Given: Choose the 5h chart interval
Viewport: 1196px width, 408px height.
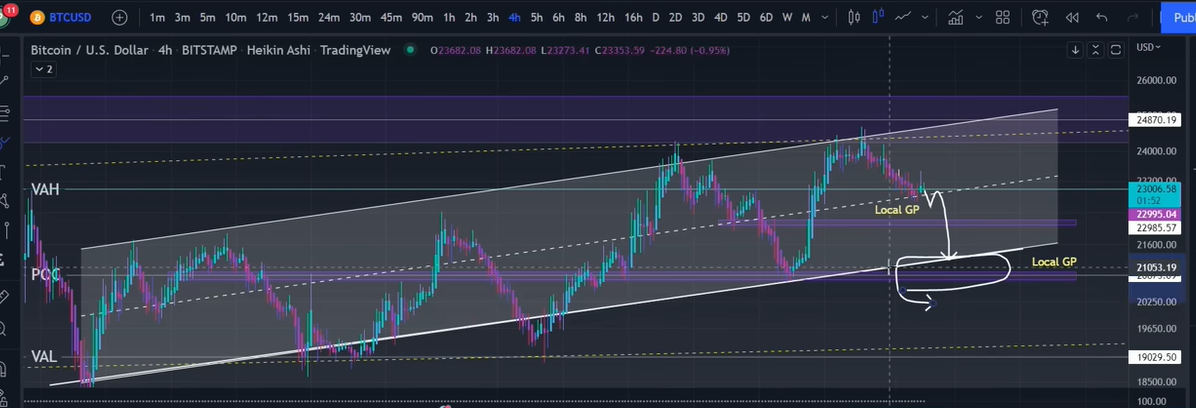Looking at the screenshot, I should 537,17.
